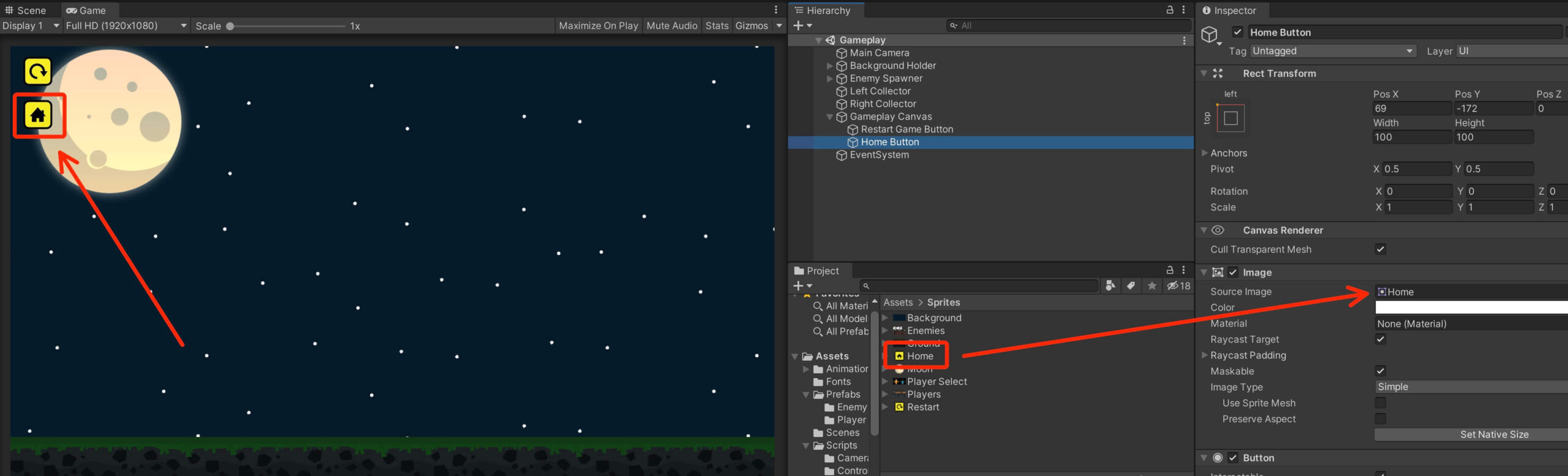Click the yellow restart button in Game view

37,72
